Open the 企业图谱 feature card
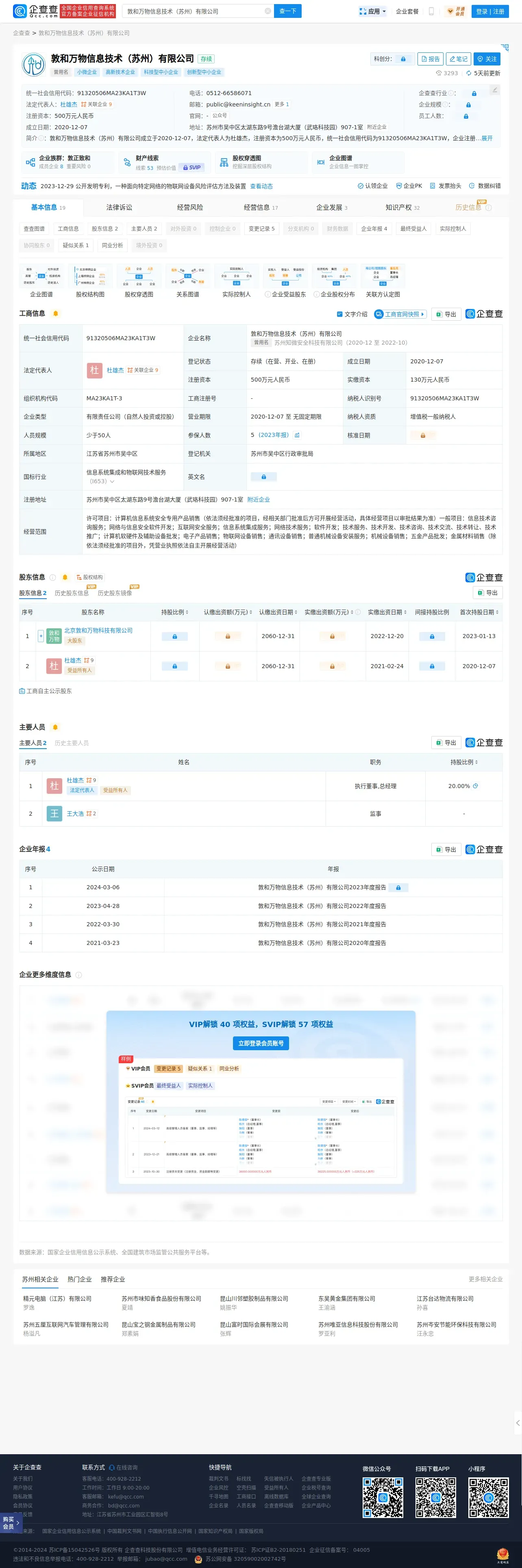 (x=359, y=162)
